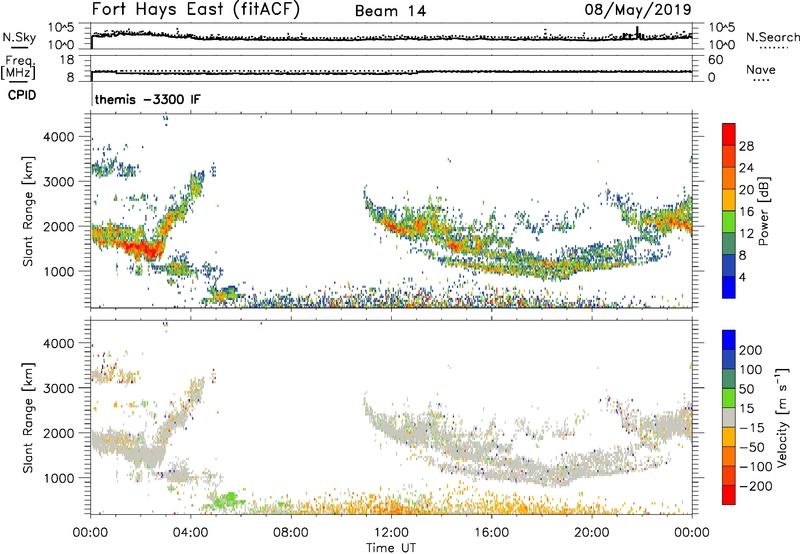Click the Power color bar's blue bottom segment
This screenshot has height=554, width=800.
click(729, 287)
